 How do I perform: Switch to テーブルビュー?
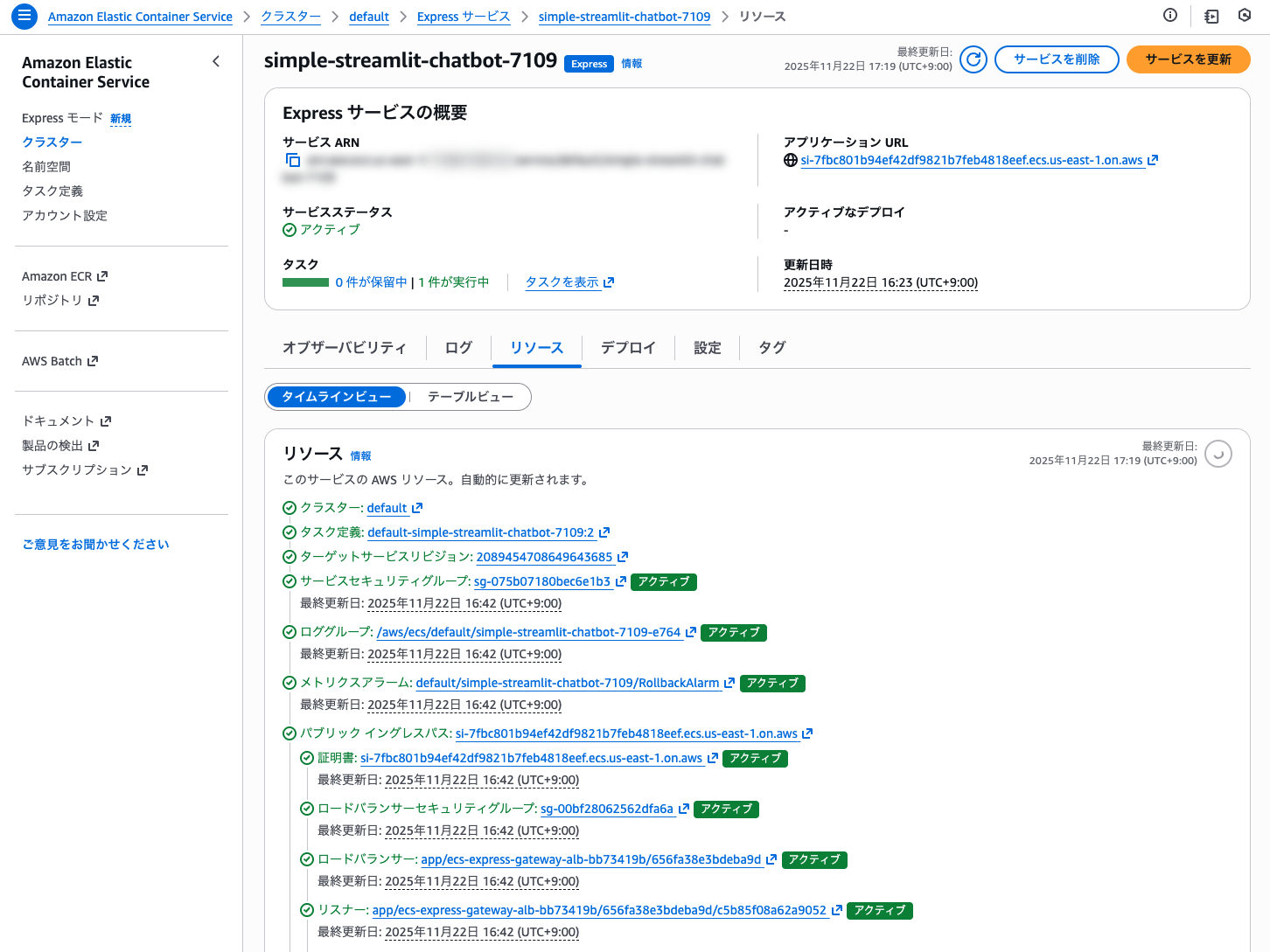point(471,397)
